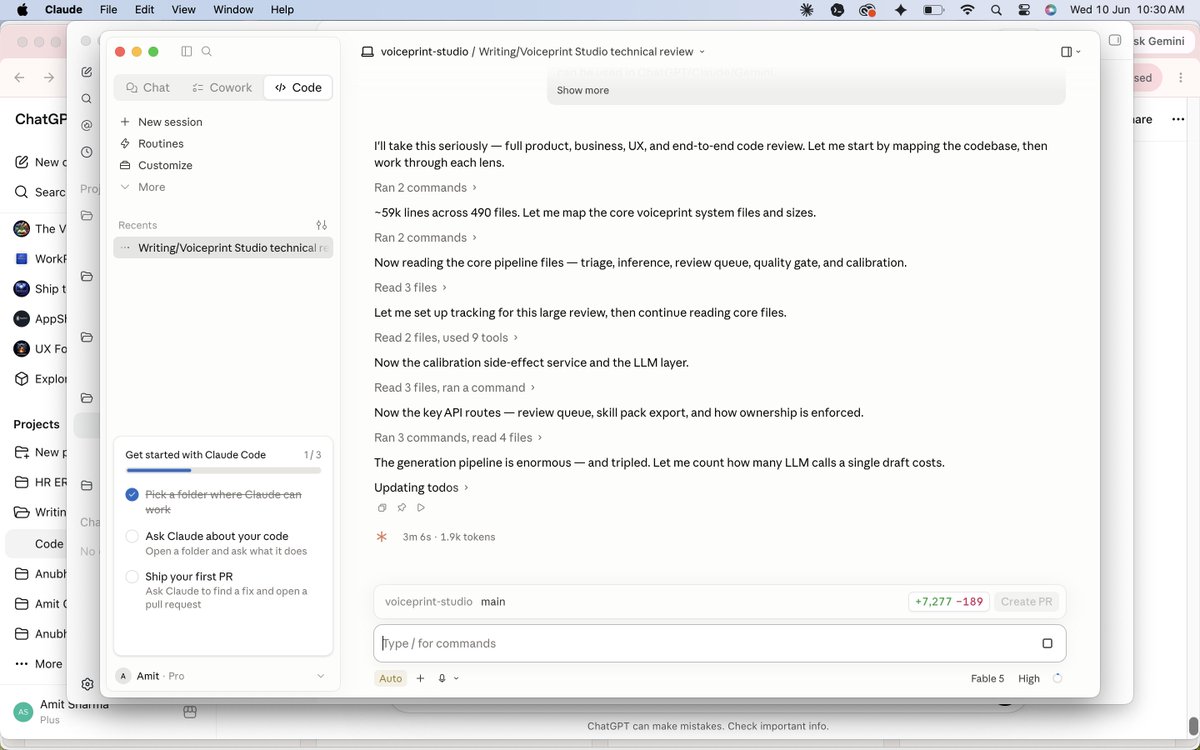Click the Get started progress bar
Screen dimensions: 1200x750
(223, 470)
